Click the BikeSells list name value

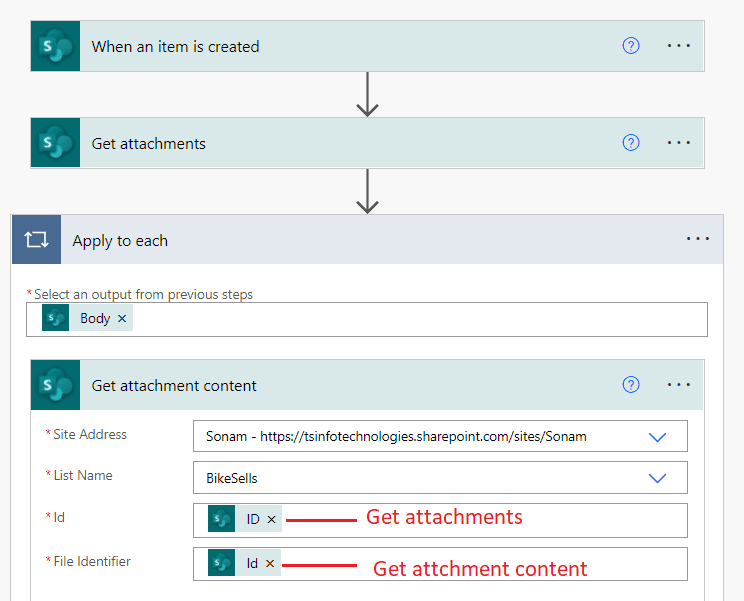pos(232,478)
